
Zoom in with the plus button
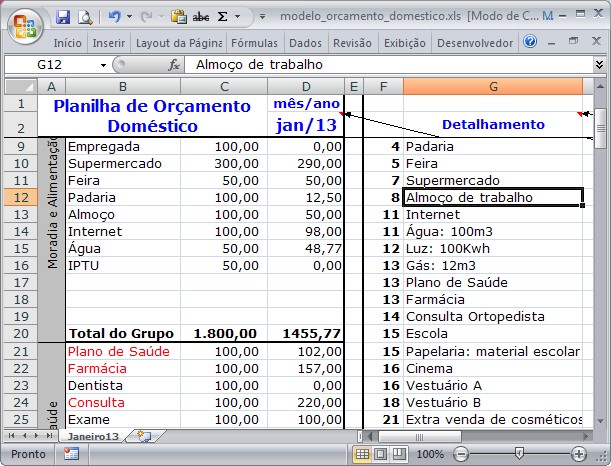pos(579,454)
